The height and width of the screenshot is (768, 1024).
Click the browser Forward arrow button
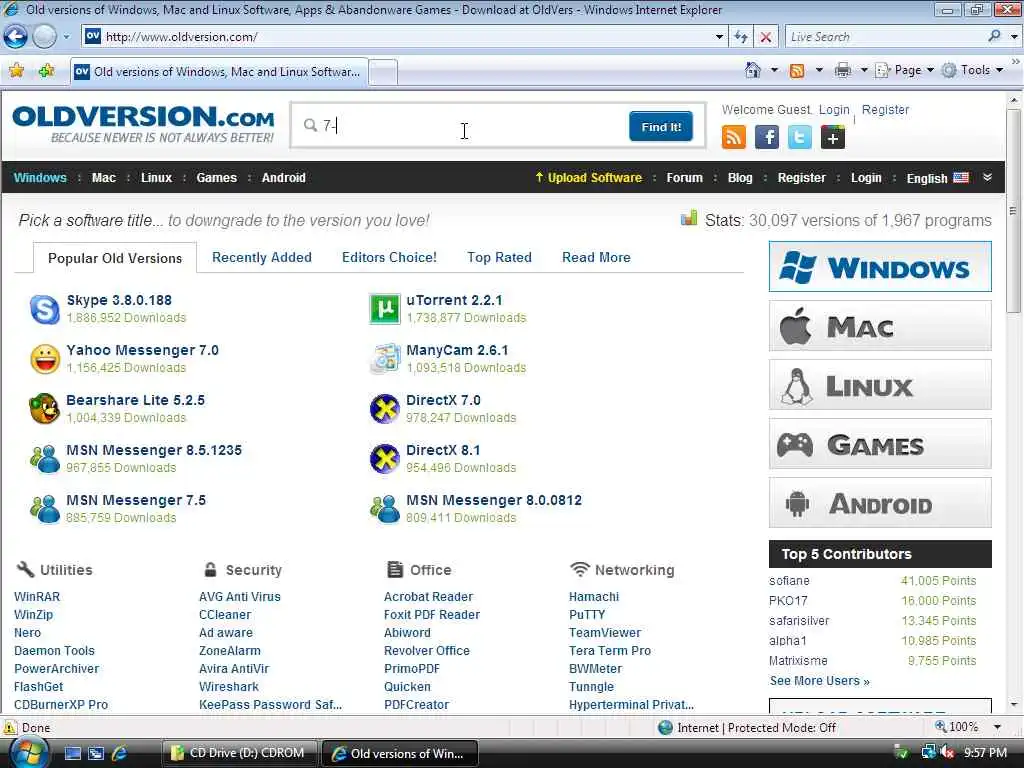coord(44,37)
